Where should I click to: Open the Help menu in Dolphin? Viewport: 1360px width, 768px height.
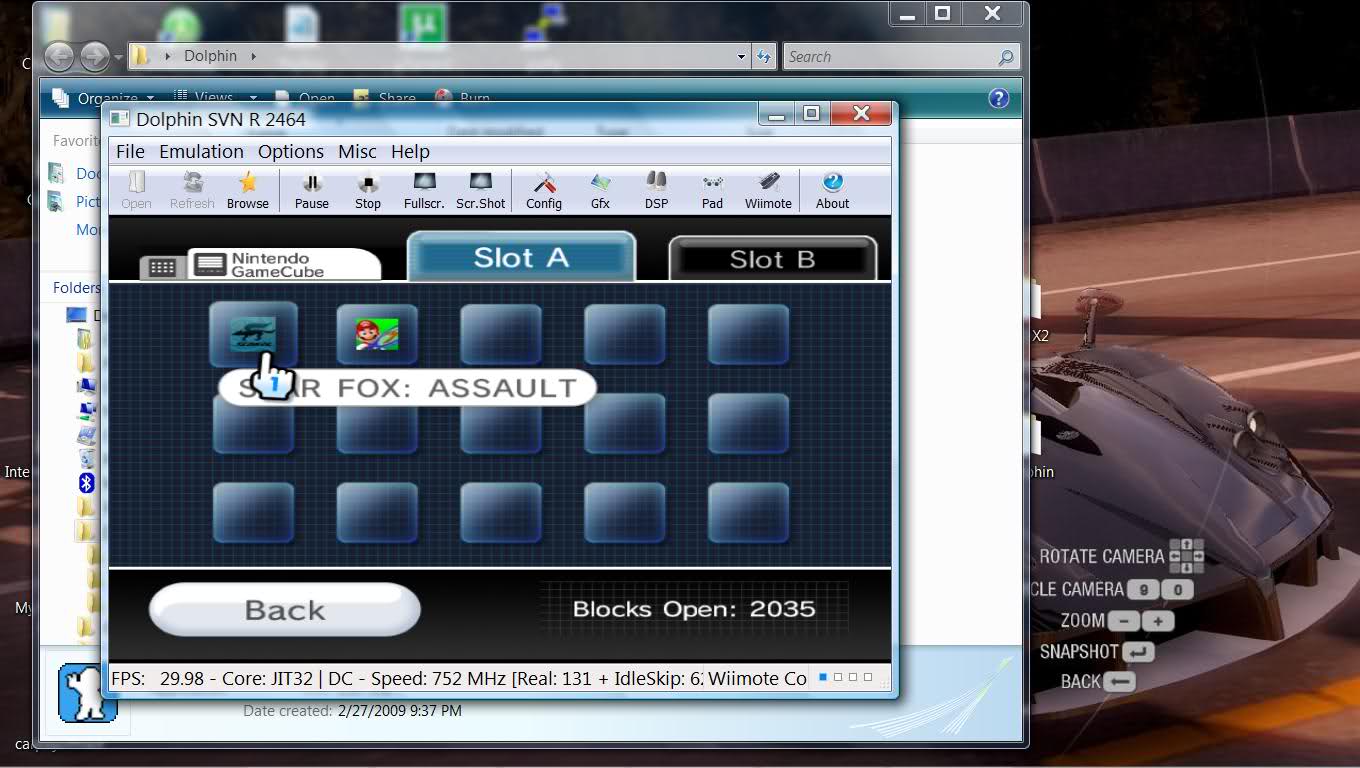[410, 151]
